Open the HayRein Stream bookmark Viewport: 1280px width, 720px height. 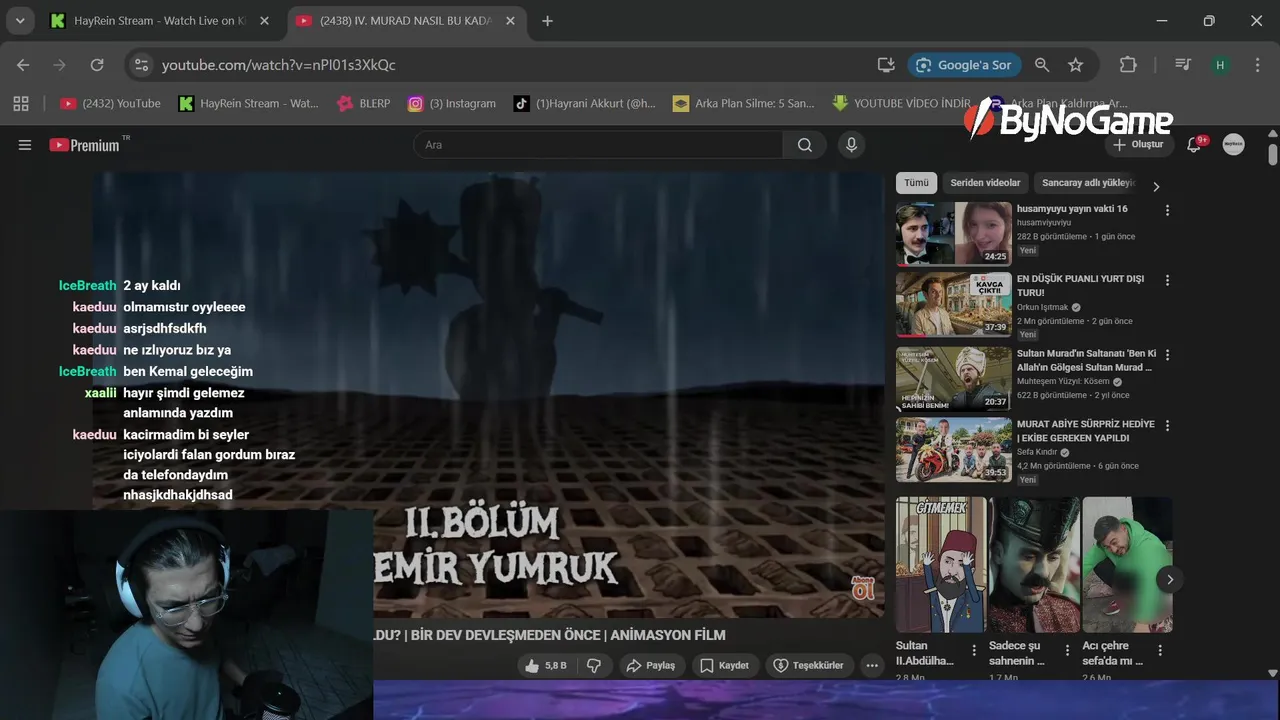click(x=249, y=103)
